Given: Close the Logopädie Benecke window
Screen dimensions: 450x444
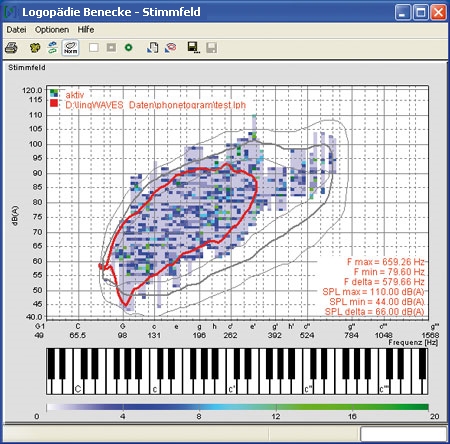Looking at the screenshot, I should [x=438, y=13].
